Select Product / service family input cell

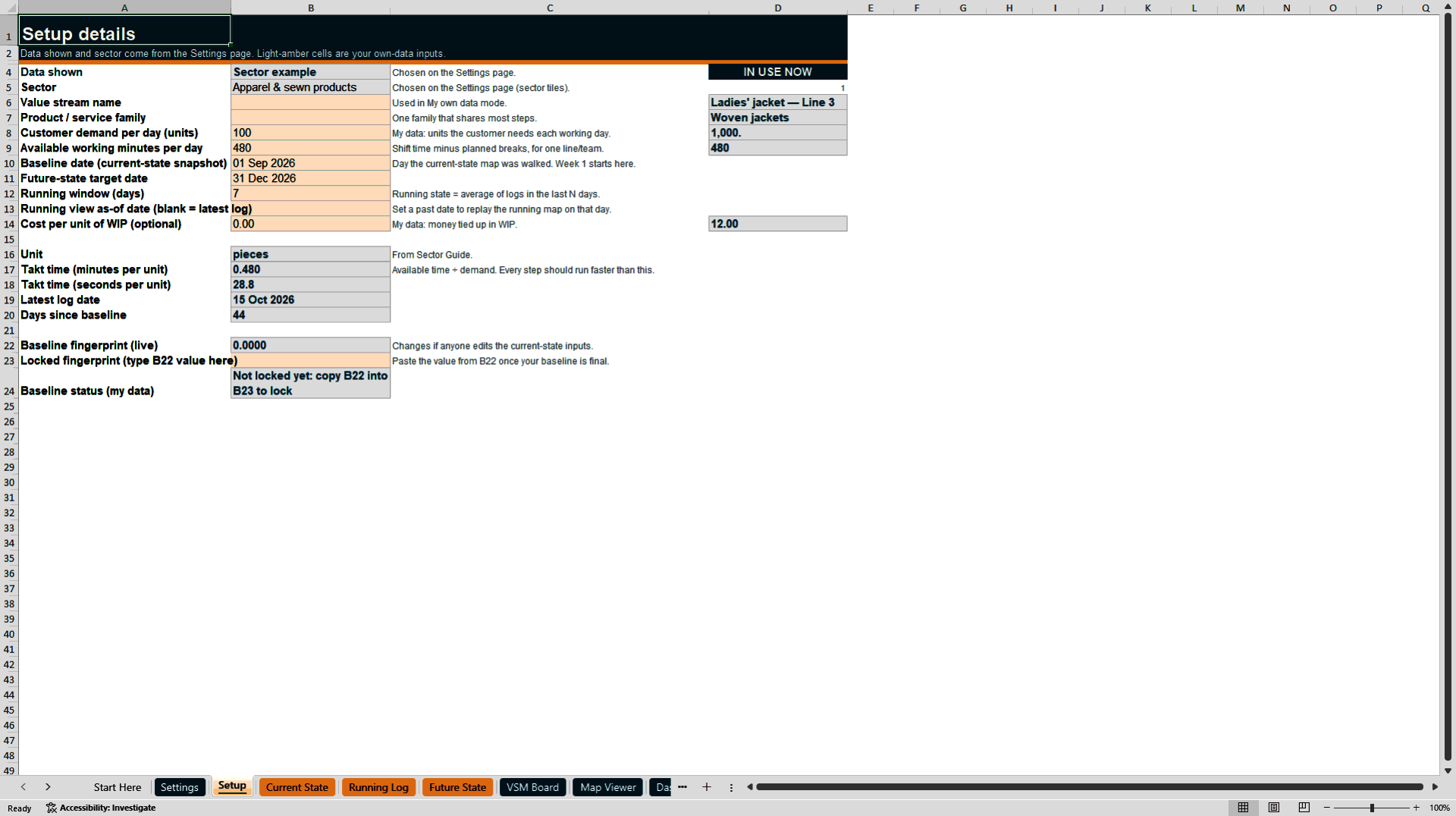(310, 118)
